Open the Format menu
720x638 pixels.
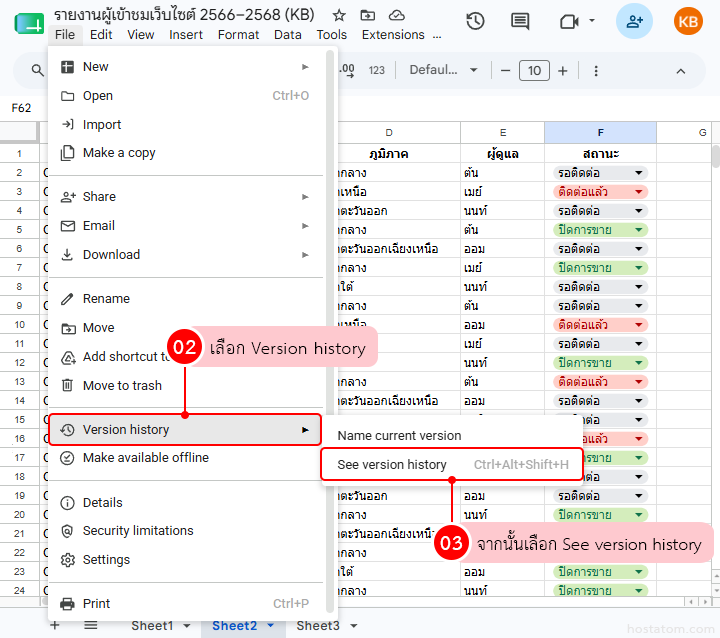[x=238, y=35]
